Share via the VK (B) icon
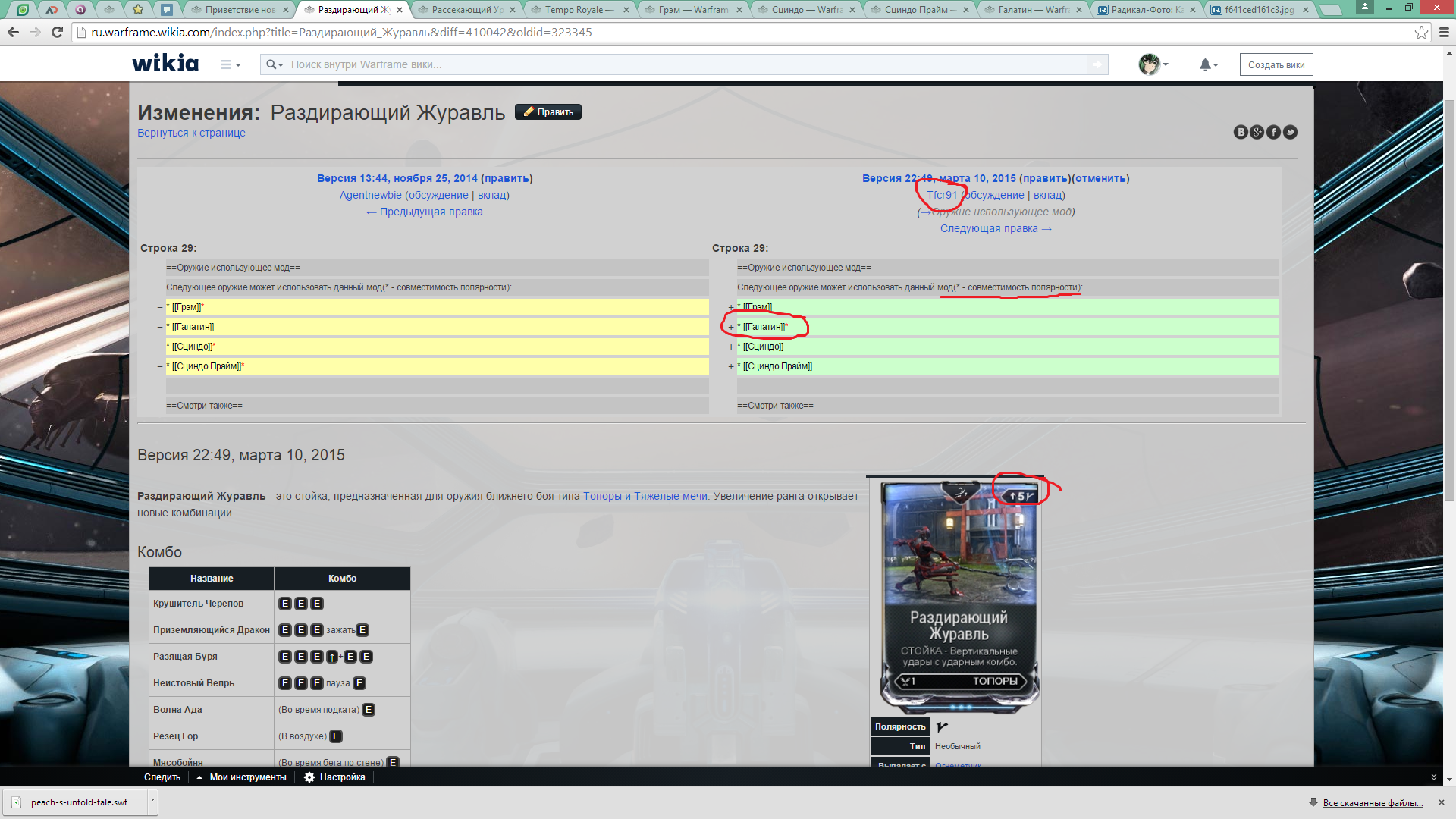1456x819 pixels. pyautogui.click(x=1241, y=132)
